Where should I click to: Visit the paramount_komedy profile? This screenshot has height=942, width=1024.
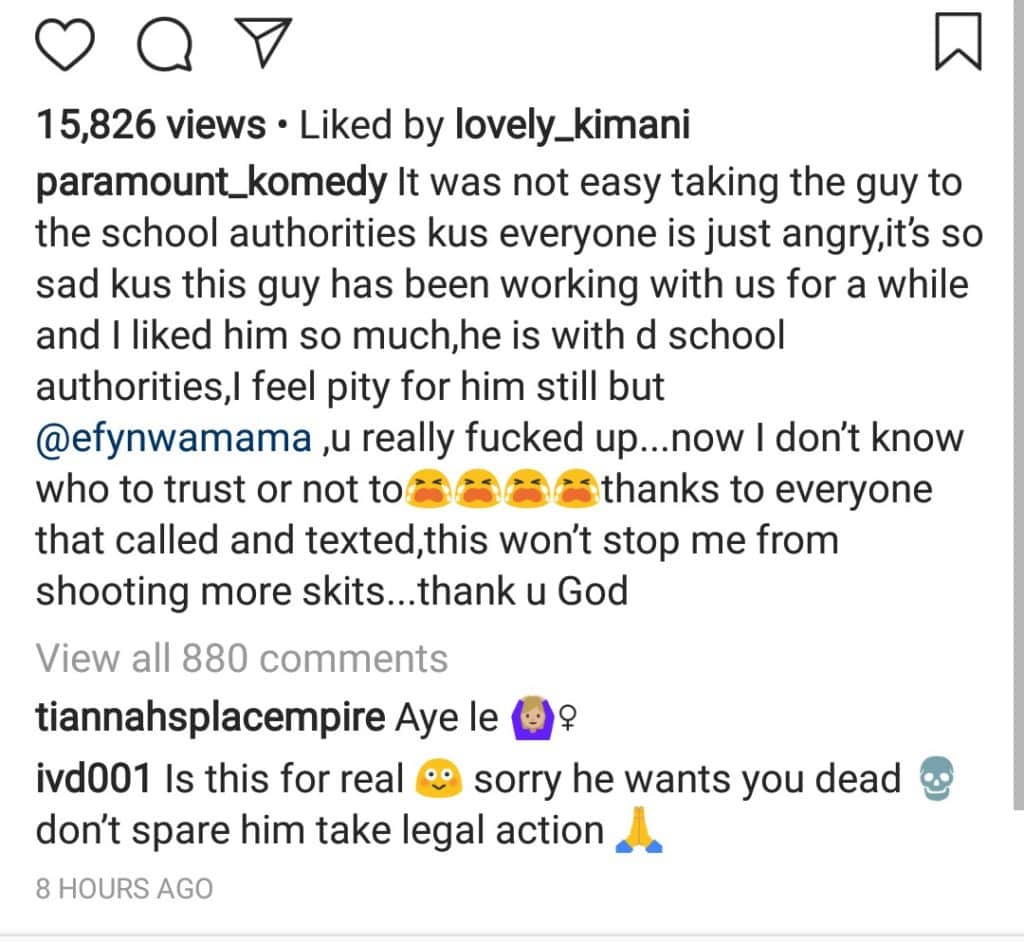tap(210, 183)
